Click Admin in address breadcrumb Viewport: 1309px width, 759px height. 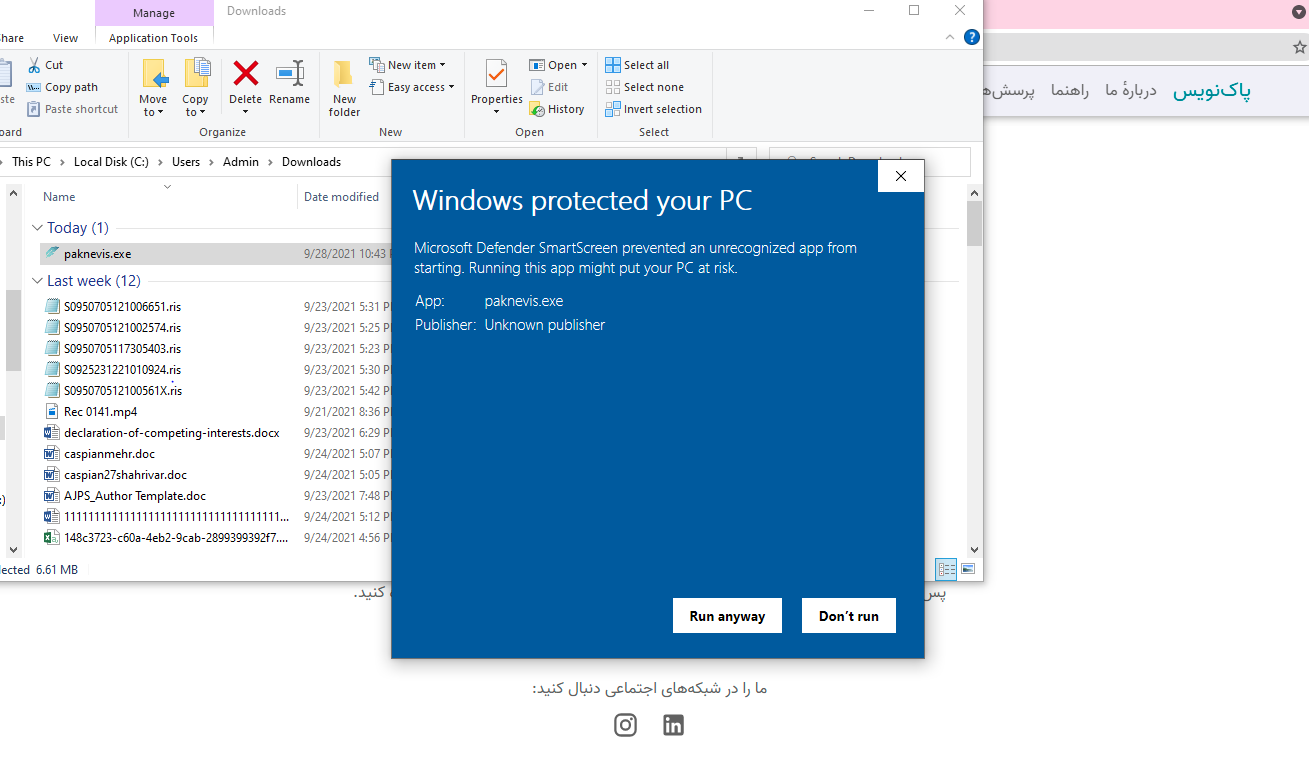pos(241,162)
